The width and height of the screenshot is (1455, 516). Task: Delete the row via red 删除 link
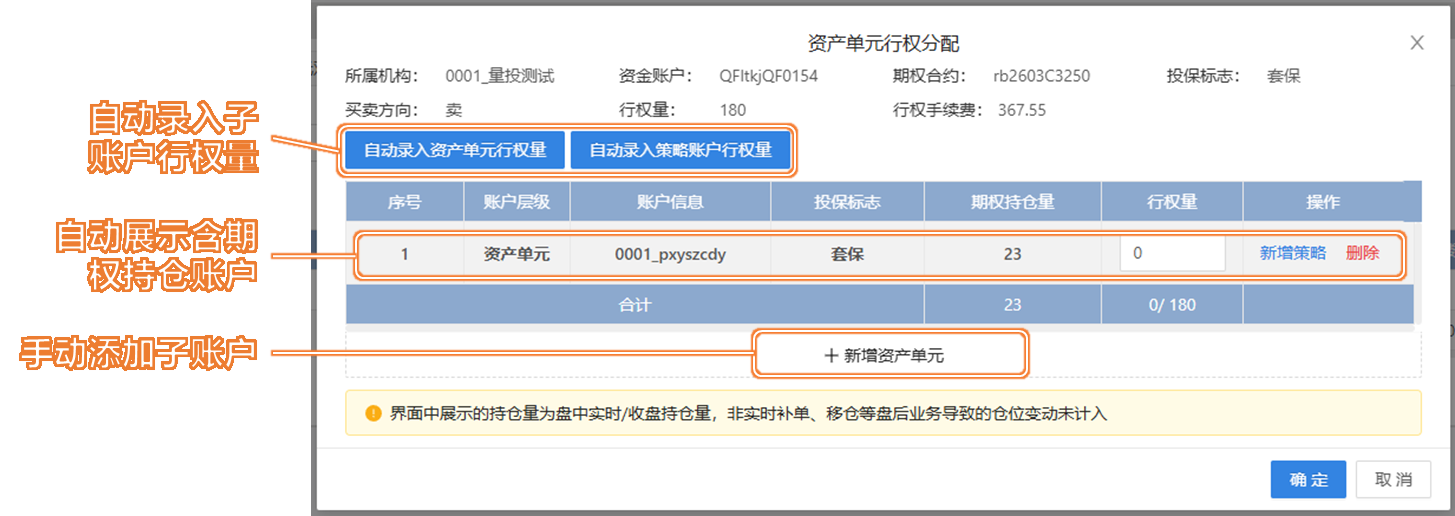[1362, 253]
